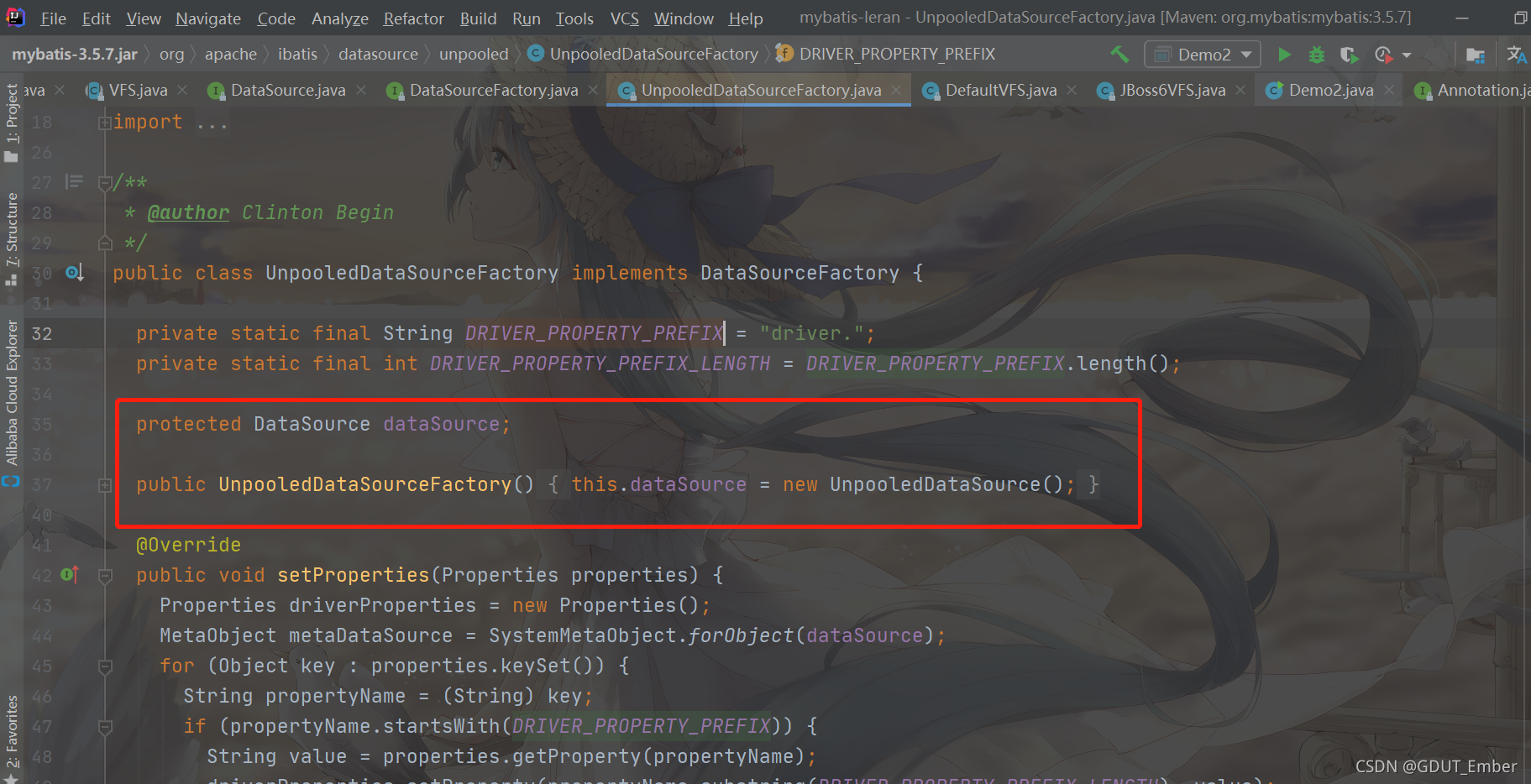
Task: Open the Help menu
Action: point(746,18)
